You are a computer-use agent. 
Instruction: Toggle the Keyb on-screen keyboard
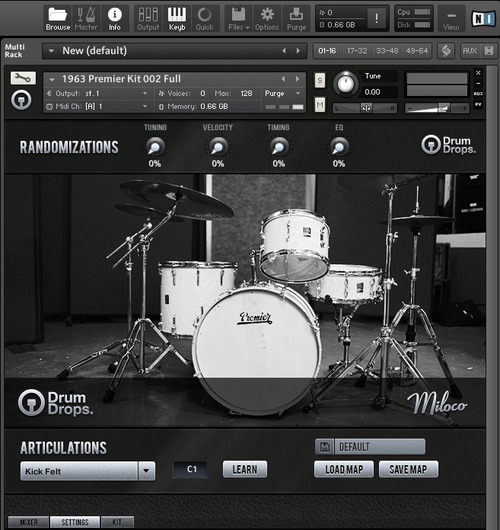click(177, 19)
